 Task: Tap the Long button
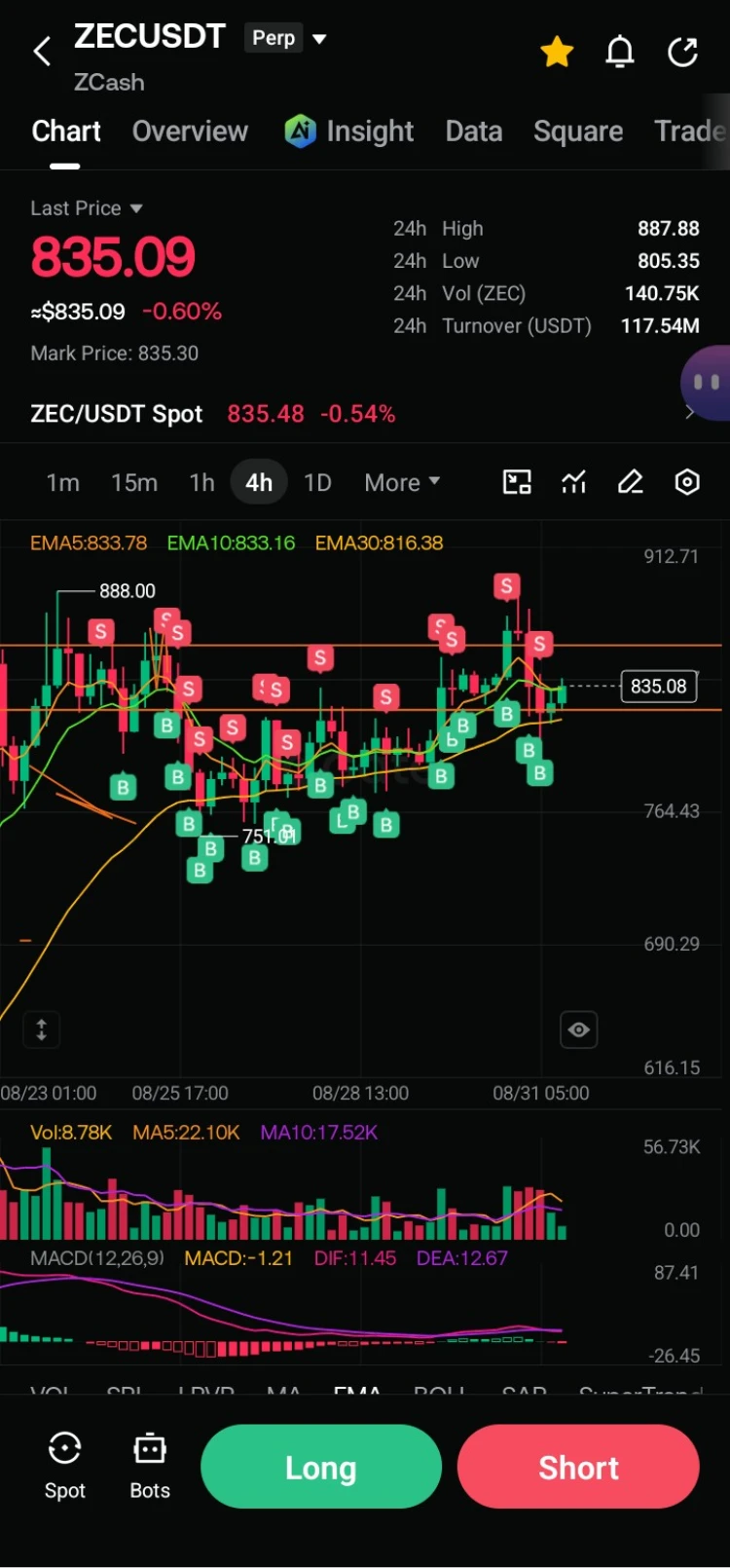tap(321, 1467)
